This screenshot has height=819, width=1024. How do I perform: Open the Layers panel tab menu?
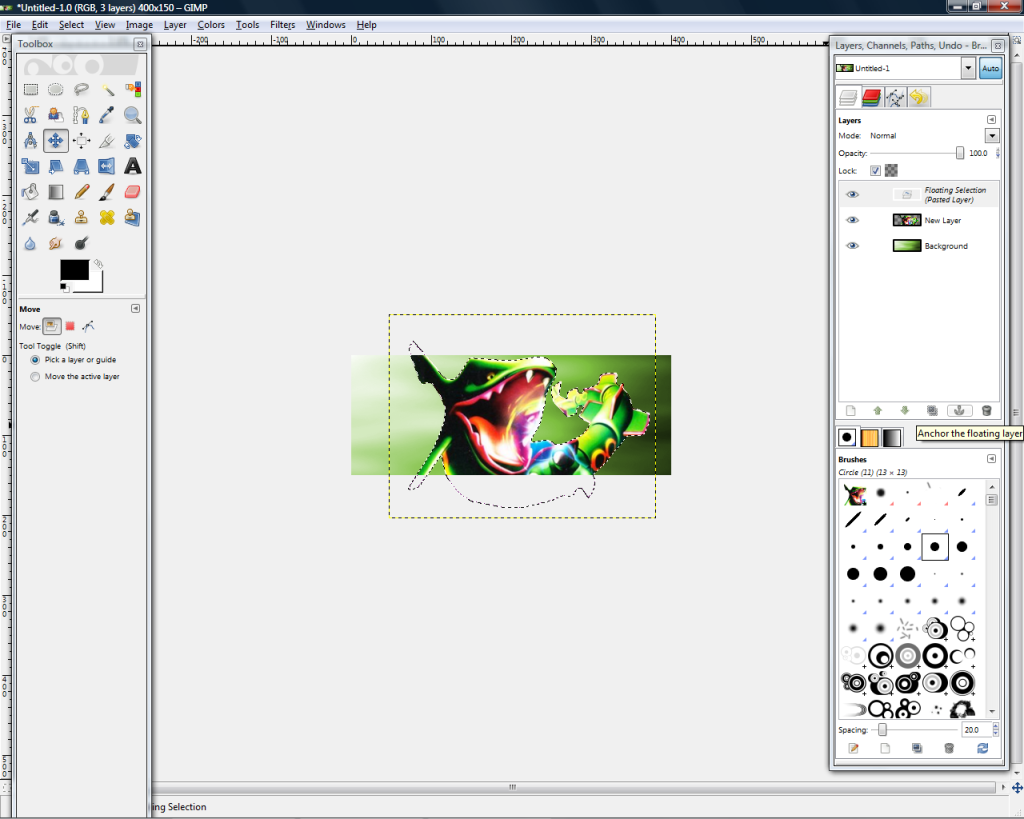991,120
